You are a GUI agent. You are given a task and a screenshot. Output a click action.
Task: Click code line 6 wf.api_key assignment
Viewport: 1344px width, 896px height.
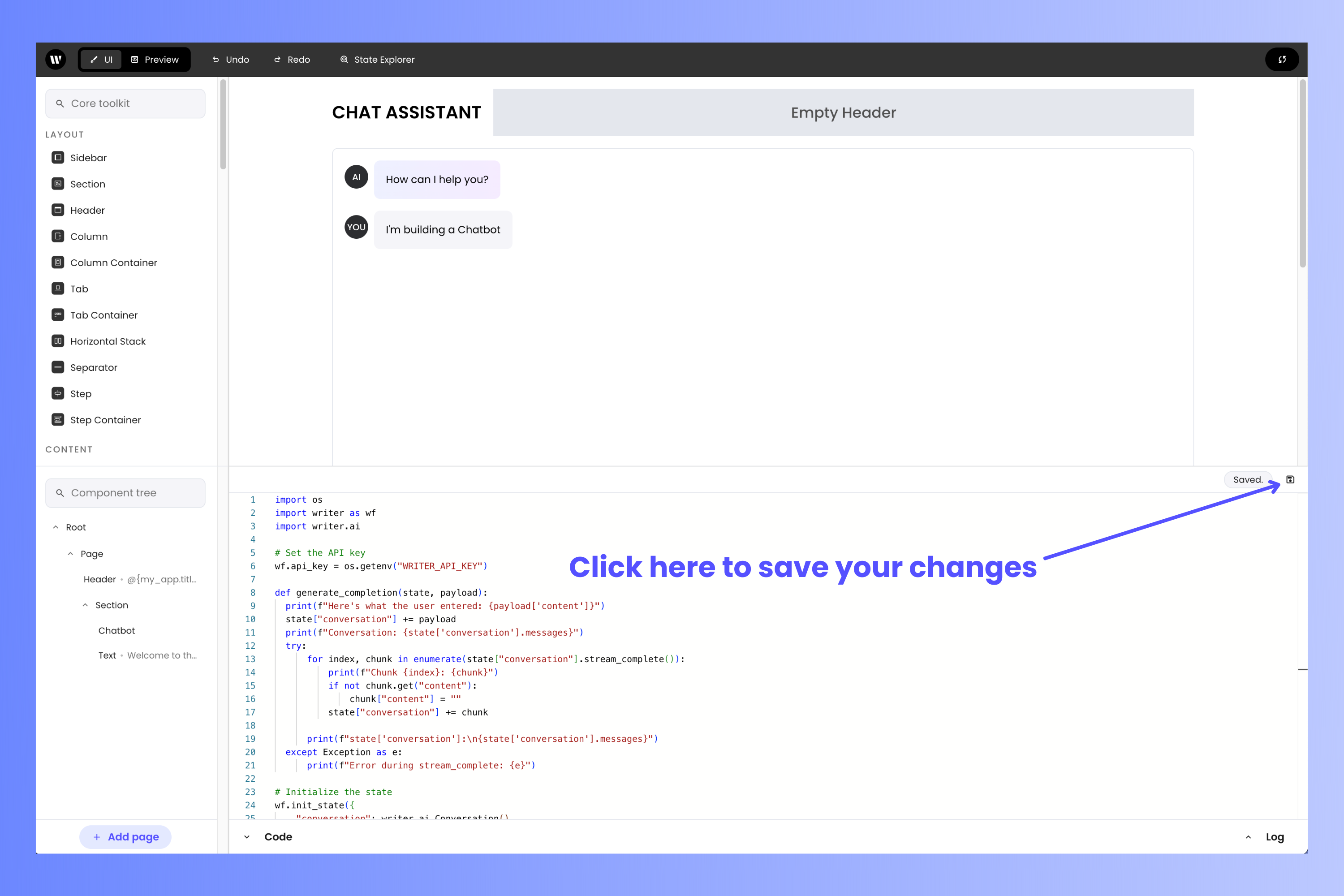coord(381,566)
